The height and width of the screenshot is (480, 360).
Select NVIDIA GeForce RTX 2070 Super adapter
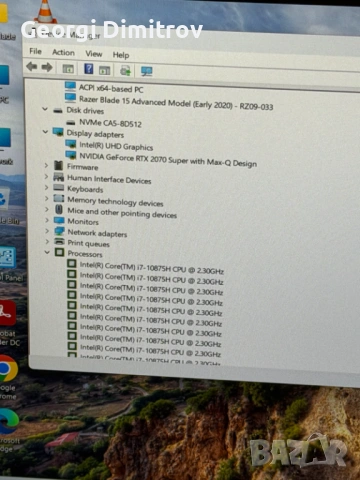(x=168, y=160)
